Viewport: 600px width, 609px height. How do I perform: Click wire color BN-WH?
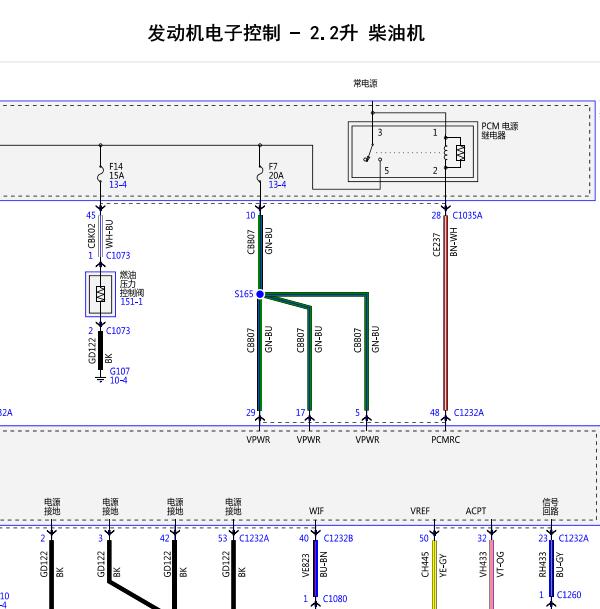click(454, 242)
